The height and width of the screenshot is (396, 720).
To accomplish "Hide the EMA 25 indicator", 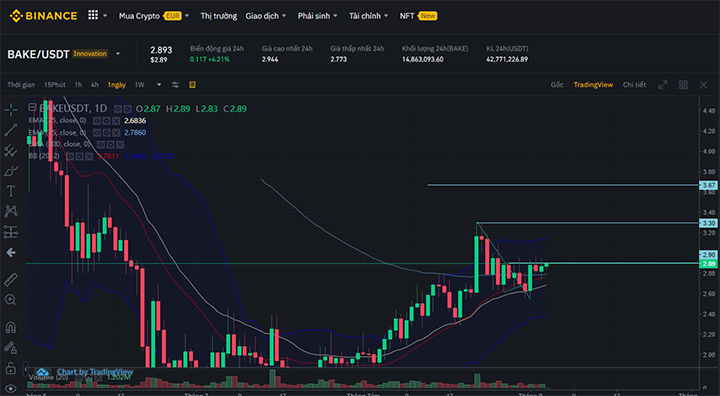I will (x=97, y=121).
